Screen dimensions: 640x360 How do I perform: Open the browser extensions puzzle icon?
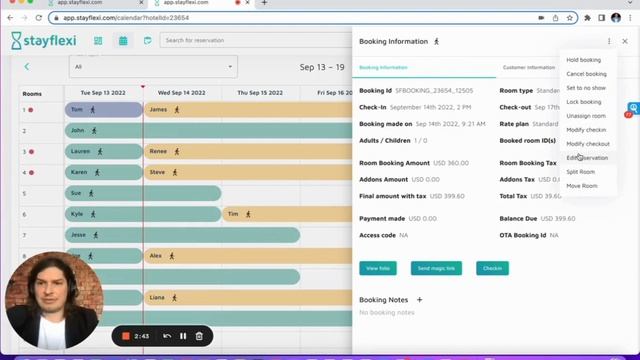587,18
